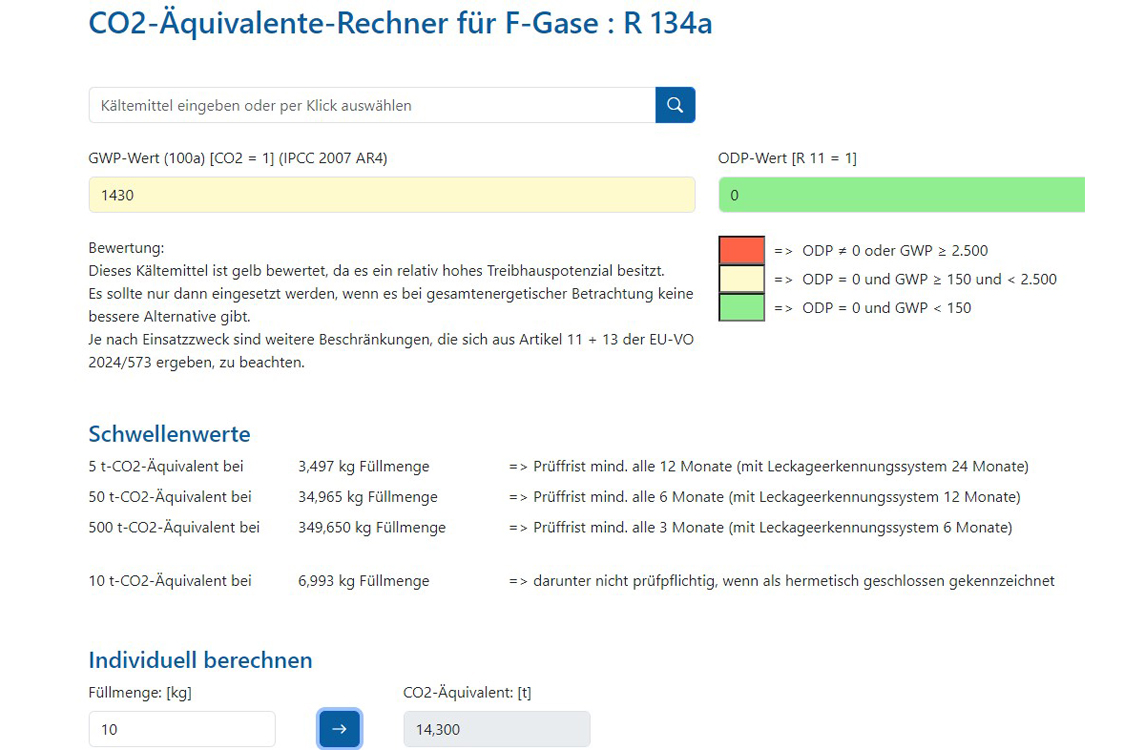Click the blue arrow calculate button
The image size is (1144, 750).
click(x=339, y=729)
